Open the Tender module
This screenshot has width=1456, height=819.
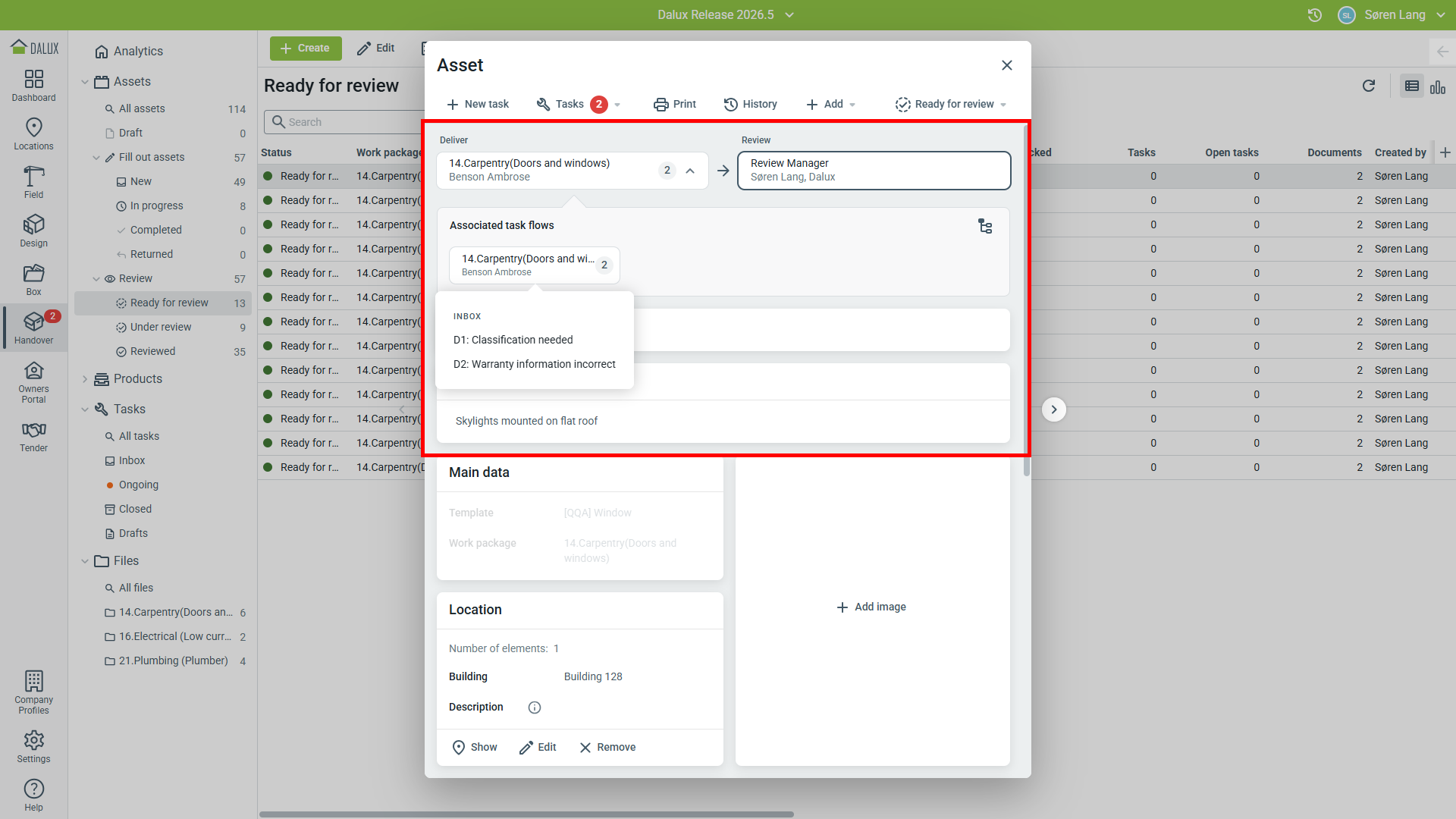(33, 436)
